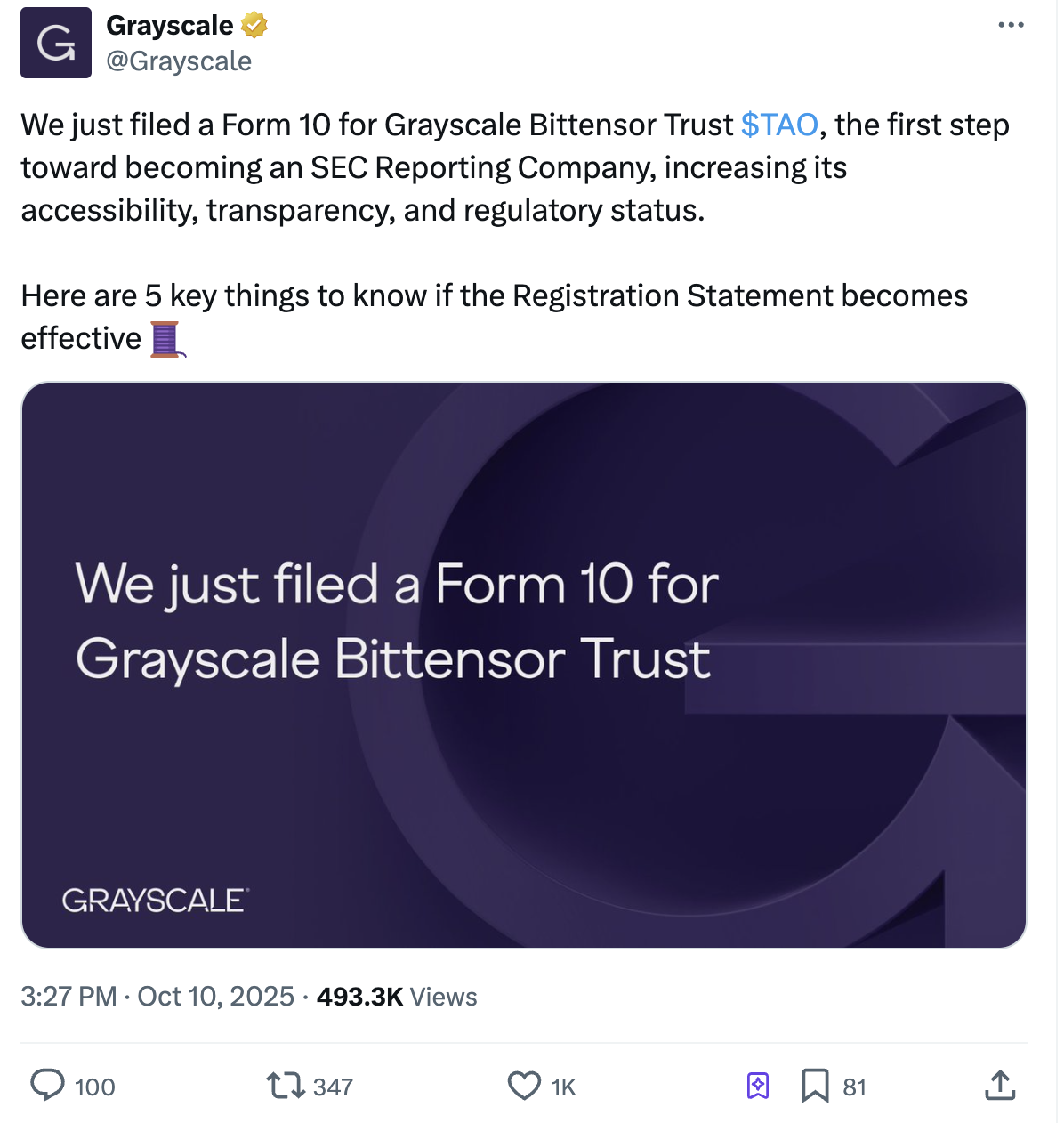1064x1123 pixels.
Task: Click the like count showing 1K
Action: [563, 1087]
